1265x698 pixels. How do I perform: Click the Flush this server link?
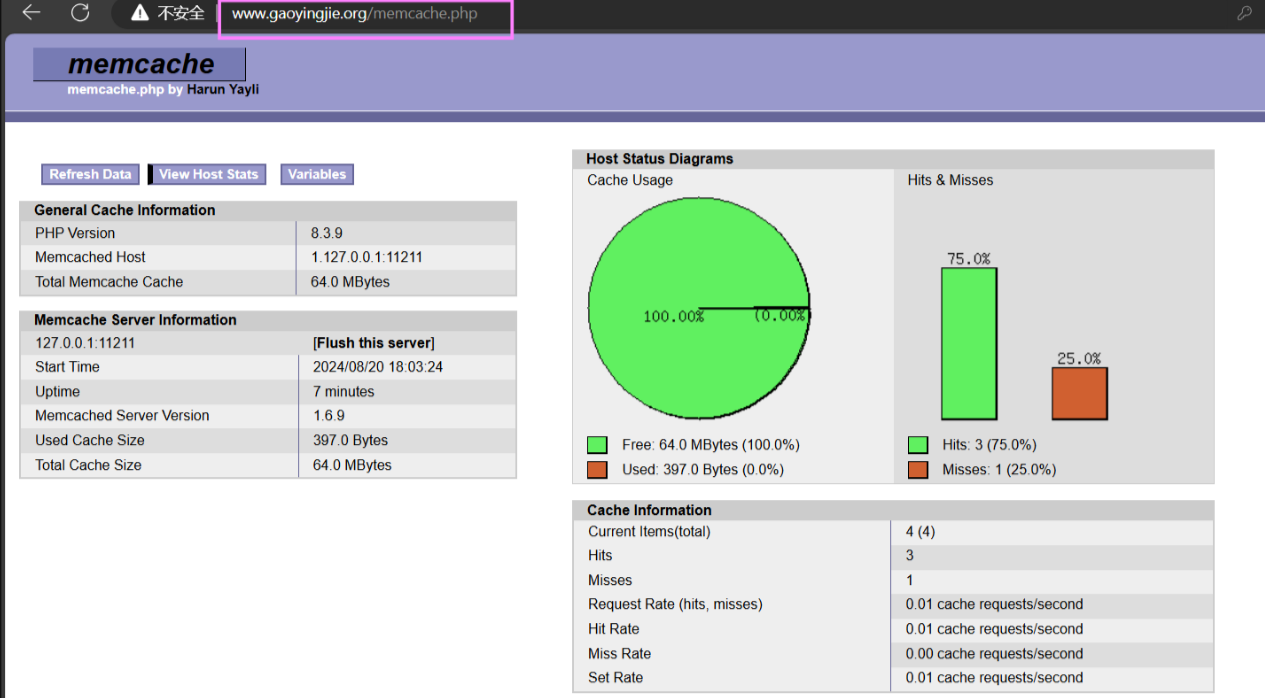tap(374, 343)
